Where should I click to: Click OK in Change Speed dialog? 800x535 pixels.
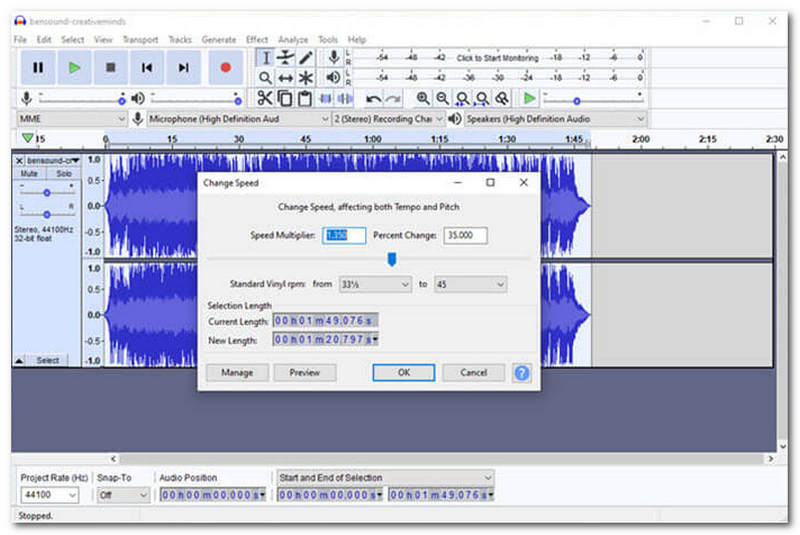(x=404, y=372)
